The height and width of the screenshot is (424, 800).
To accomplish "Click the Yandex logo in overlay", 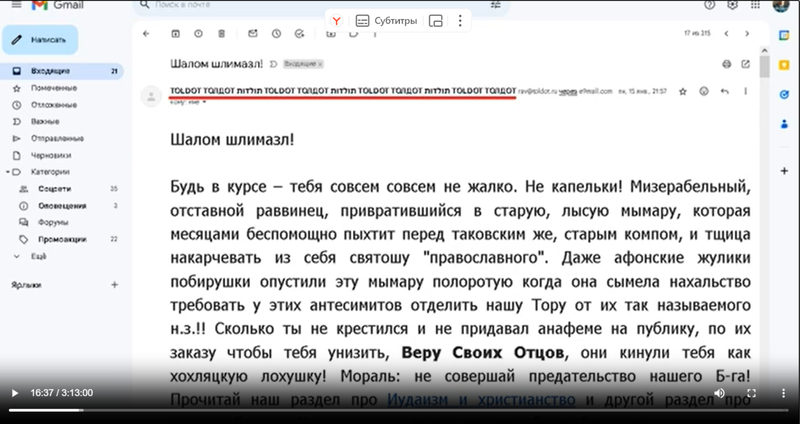I will pyautogui.click(x=336, y=21).
